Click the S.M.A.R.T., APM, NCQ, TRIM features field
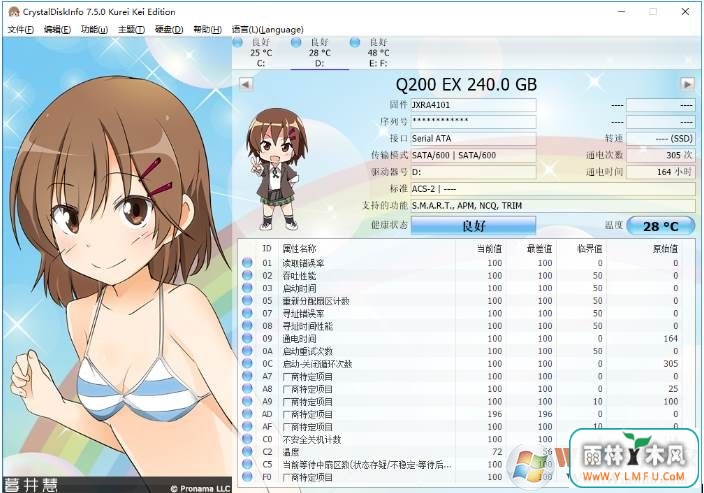This screenshot has height=493, width=704. click(x=553, y=206)
